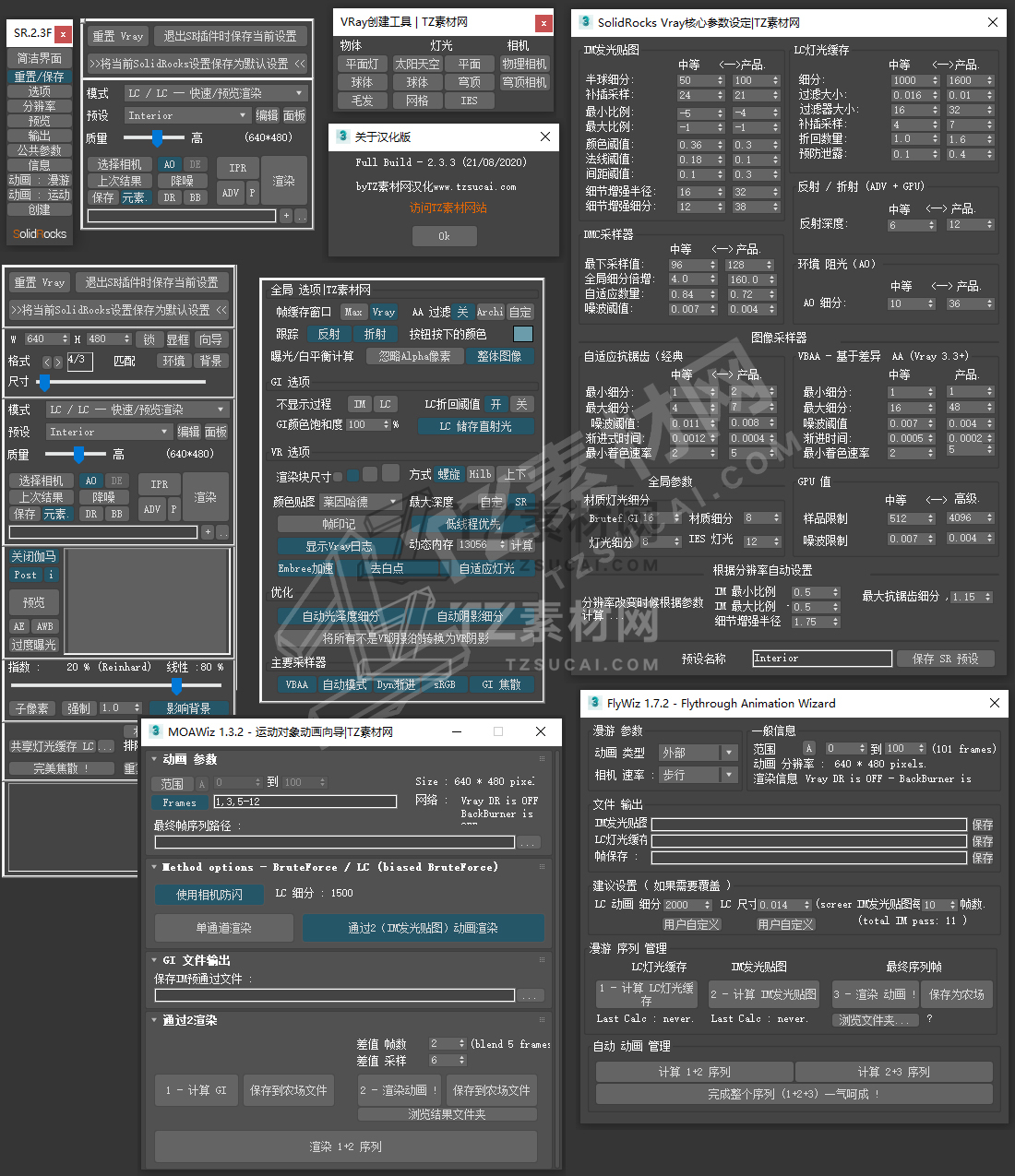
Task: Click Ok in the 关于汉化版 dialog
Action: 444,236
